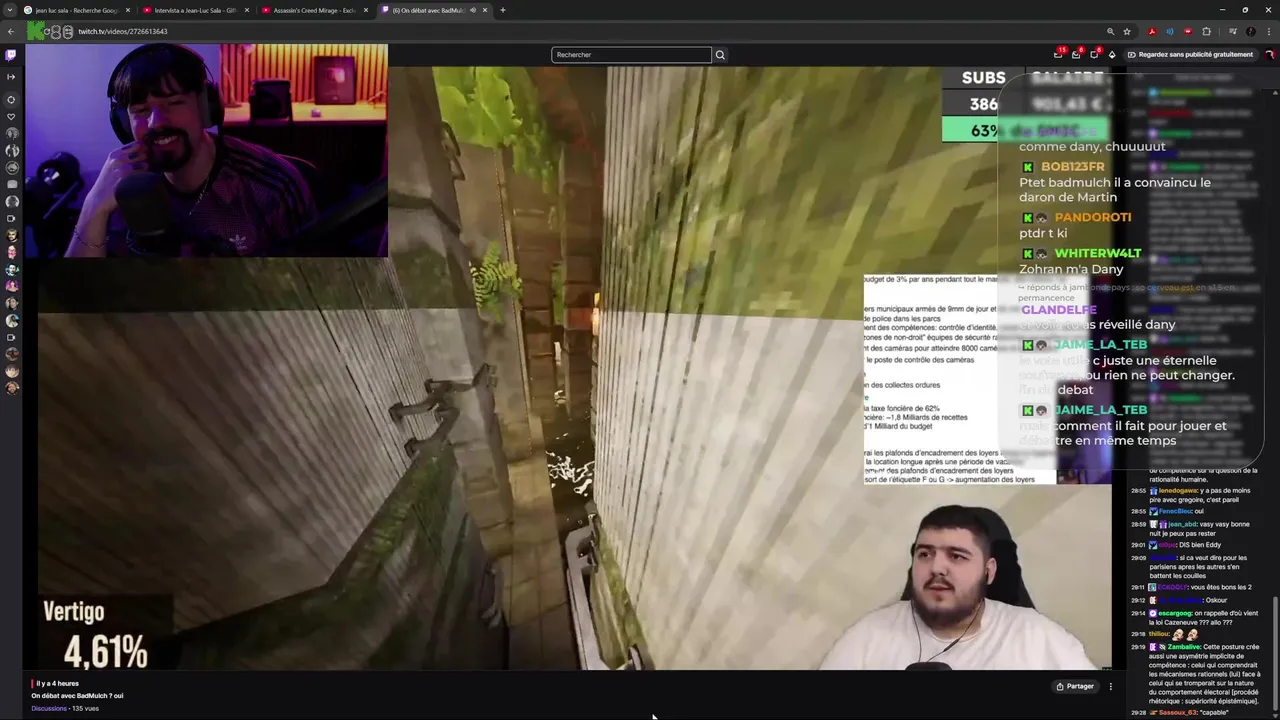Click the Partager share button
Image resolution: width=1280 pixels, height=720 pixels.
tap(1076, 686)
